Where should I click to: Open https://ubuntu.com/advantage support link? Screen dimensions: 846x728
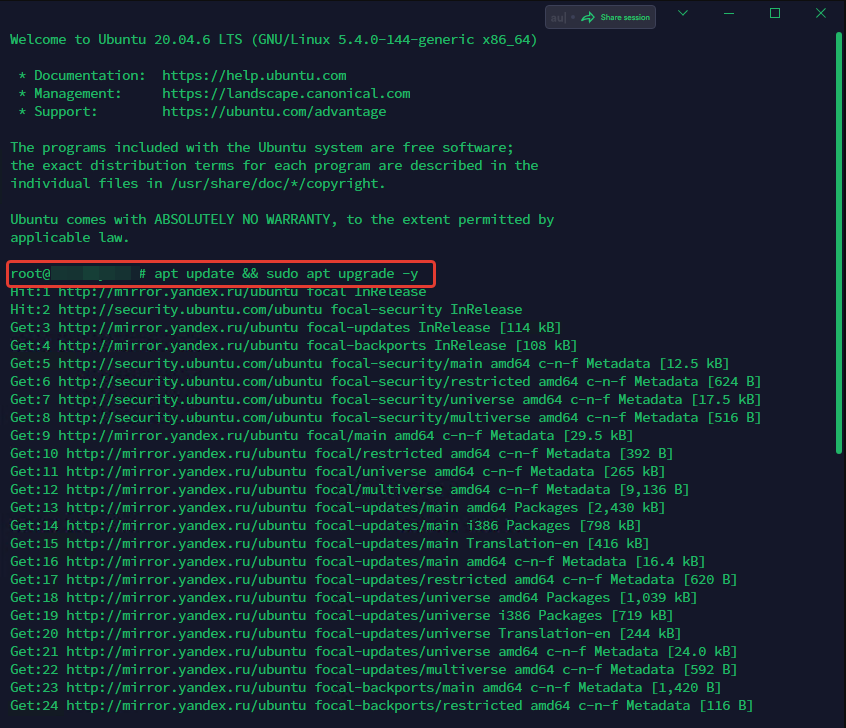274,112
